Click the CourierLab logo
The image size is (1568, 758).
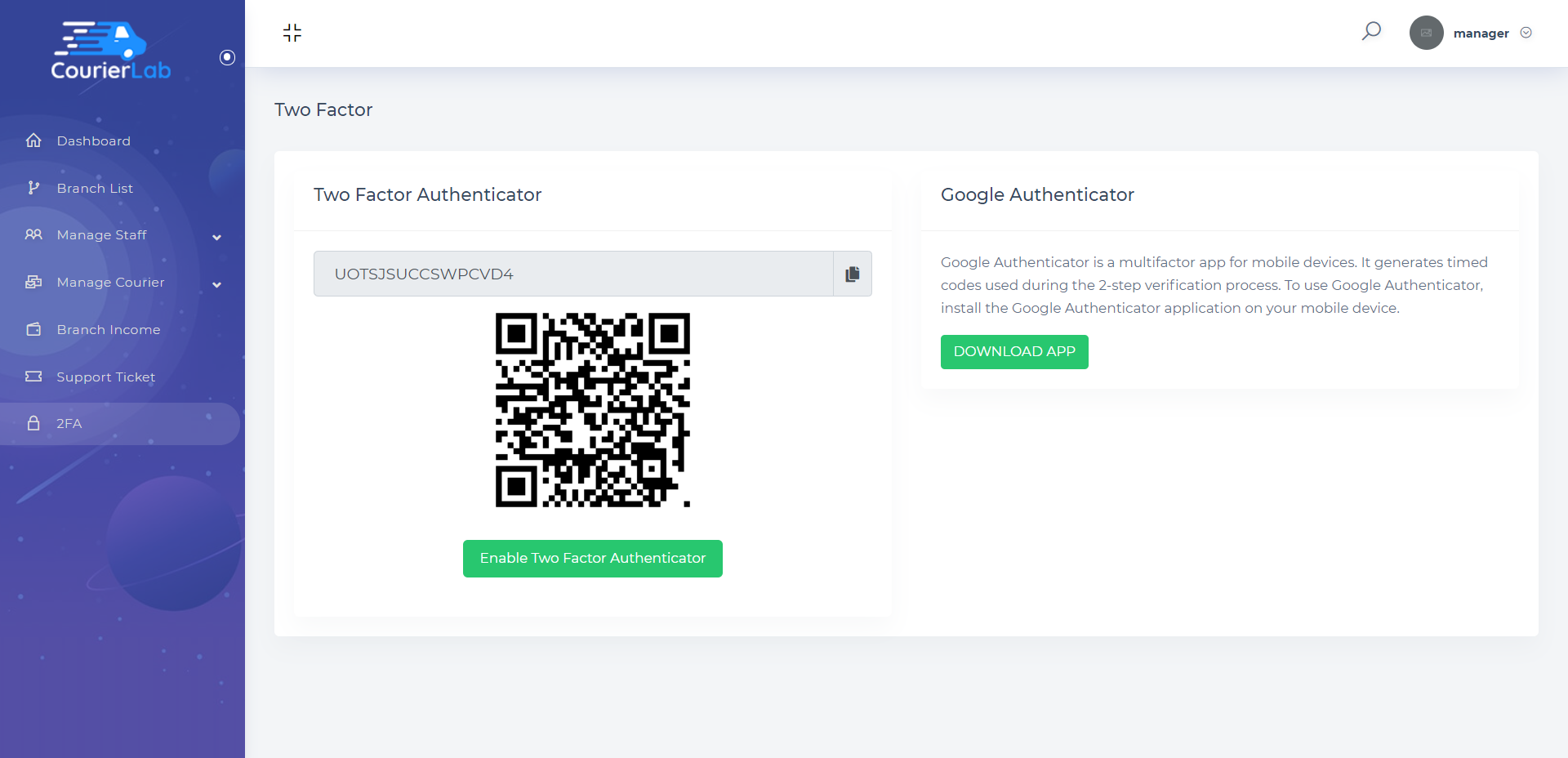point(110,51)
